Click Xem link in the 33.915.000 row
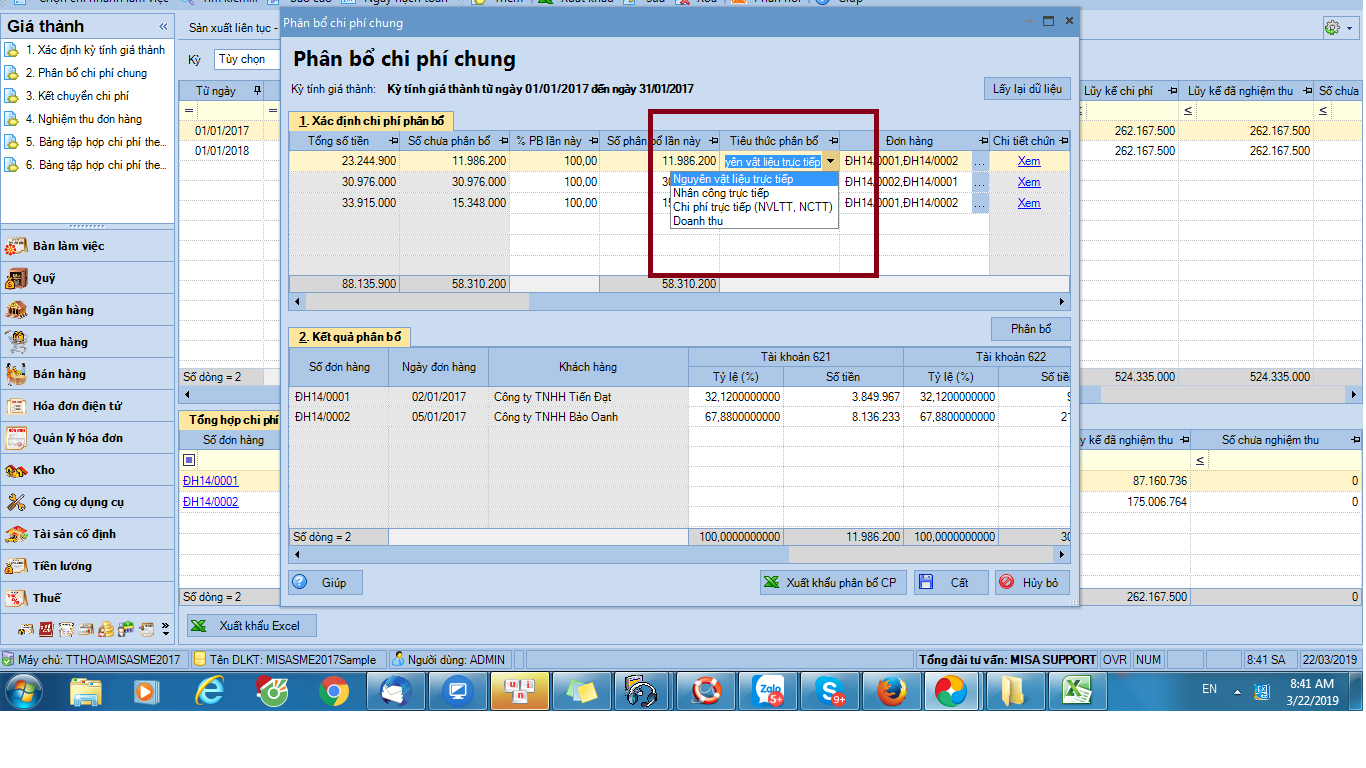The image size is (1366, 768). [x=1029, y=203]
